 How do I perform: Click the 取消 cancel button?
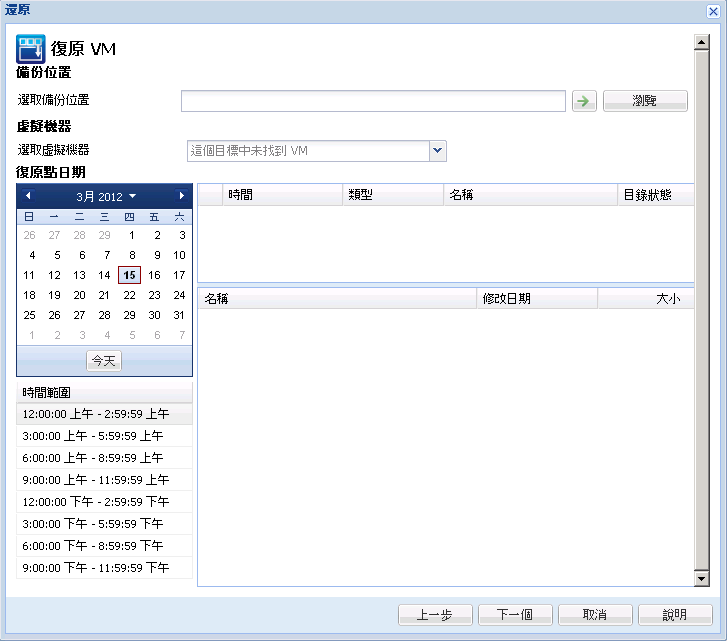point(595,615)
